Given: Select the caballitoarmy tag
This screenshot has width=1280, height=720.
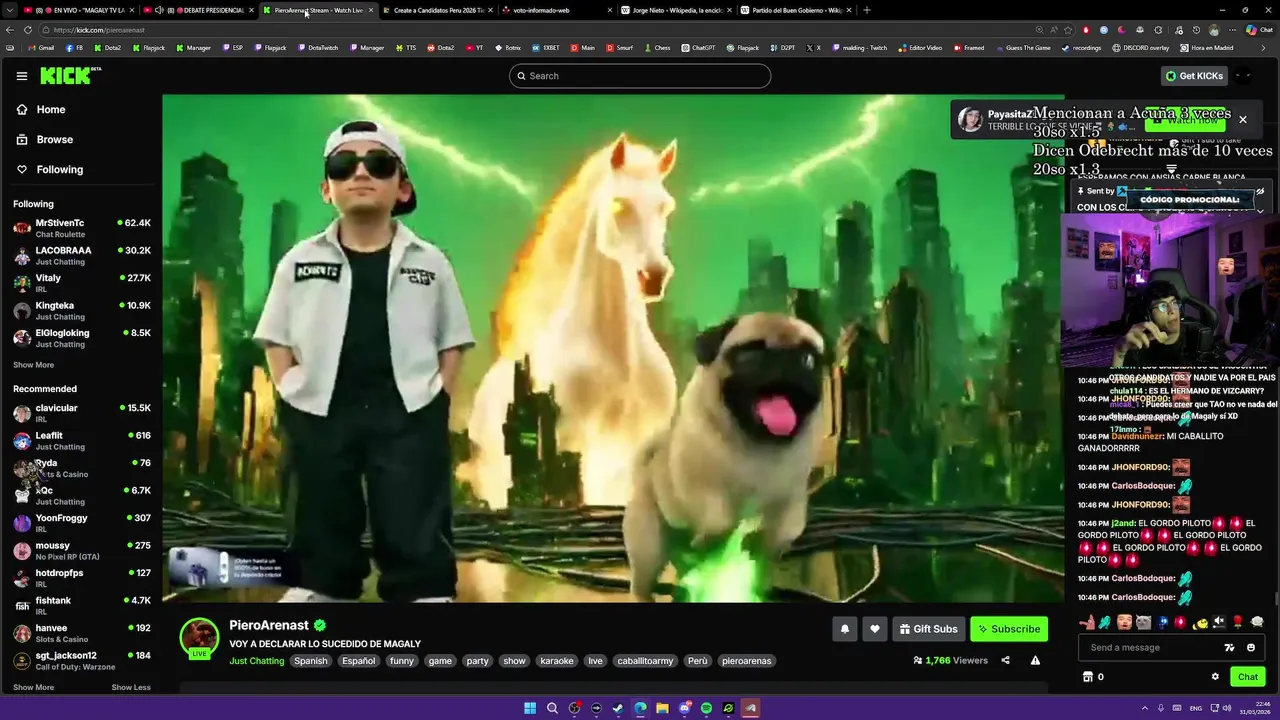Looking at the screenshot, I should point(645,661).
